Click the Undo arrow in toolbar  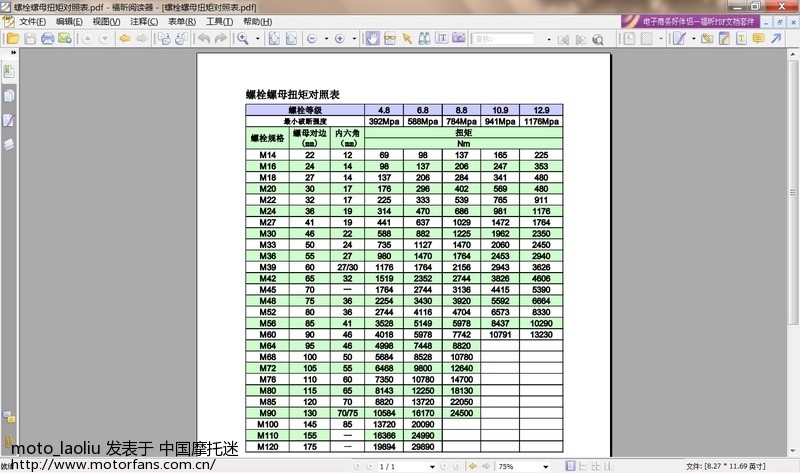pos(204,39)
